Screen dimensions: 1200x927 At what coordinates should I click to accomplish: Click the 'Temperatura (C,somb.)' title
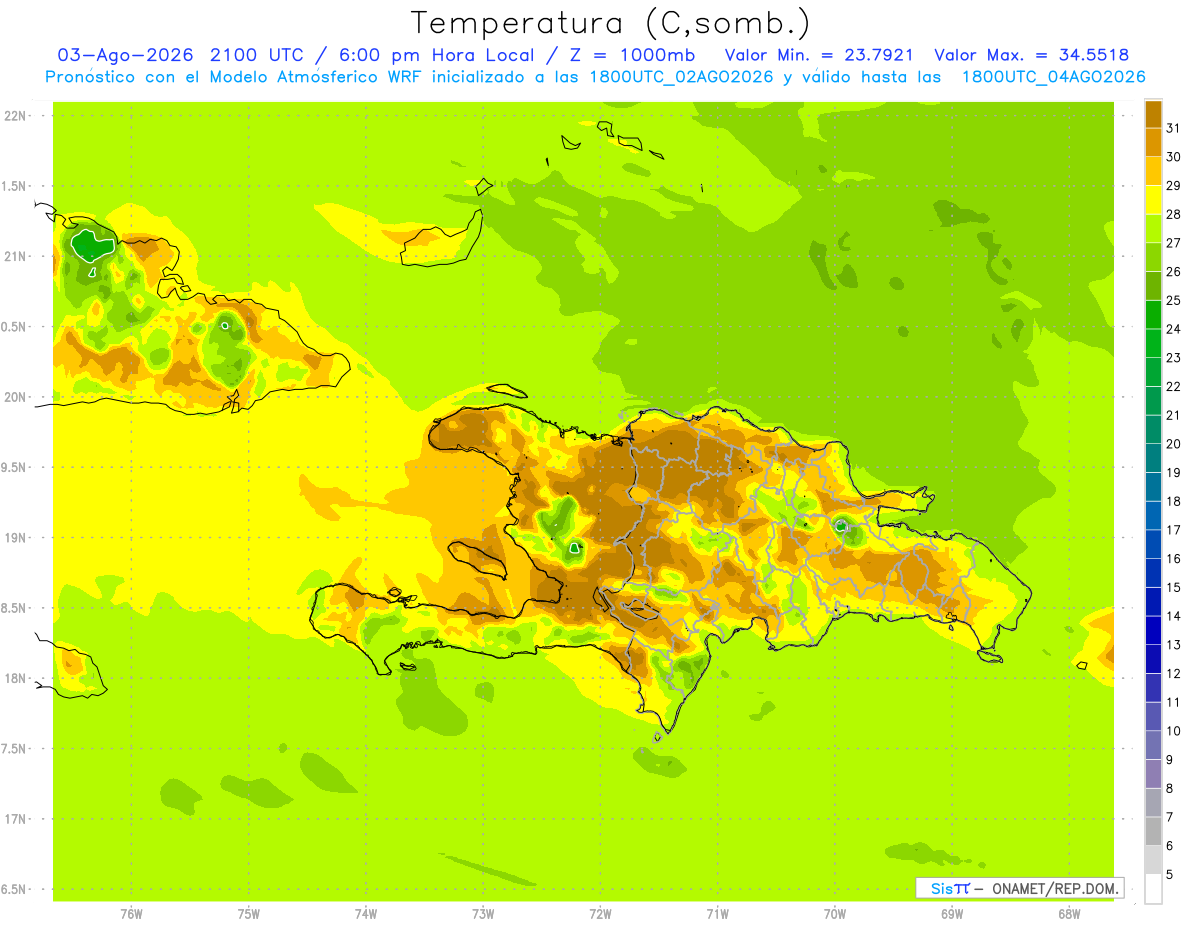point(611,23)
